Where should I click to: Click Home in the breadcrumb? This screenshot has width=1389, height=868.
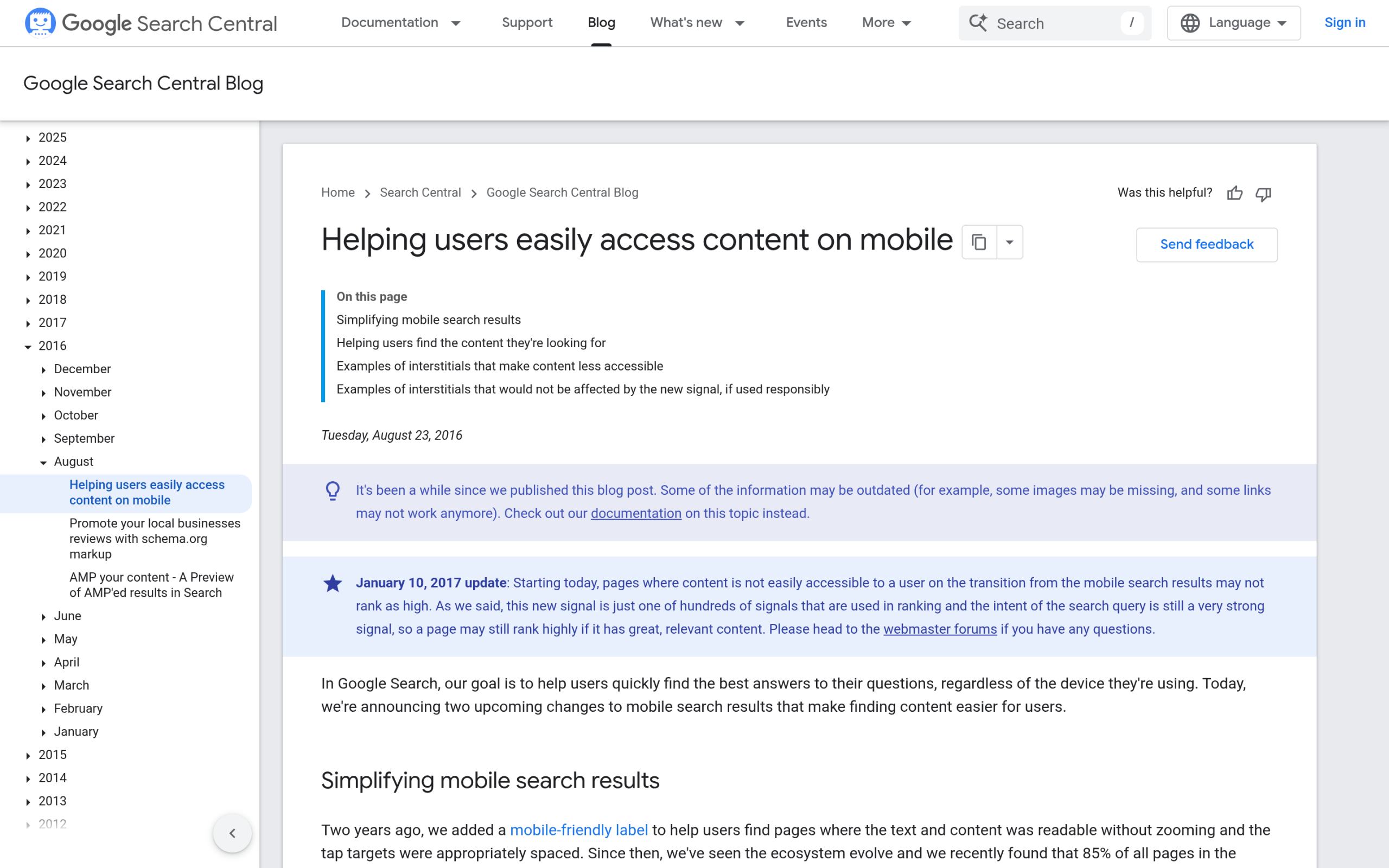point(337,192)
